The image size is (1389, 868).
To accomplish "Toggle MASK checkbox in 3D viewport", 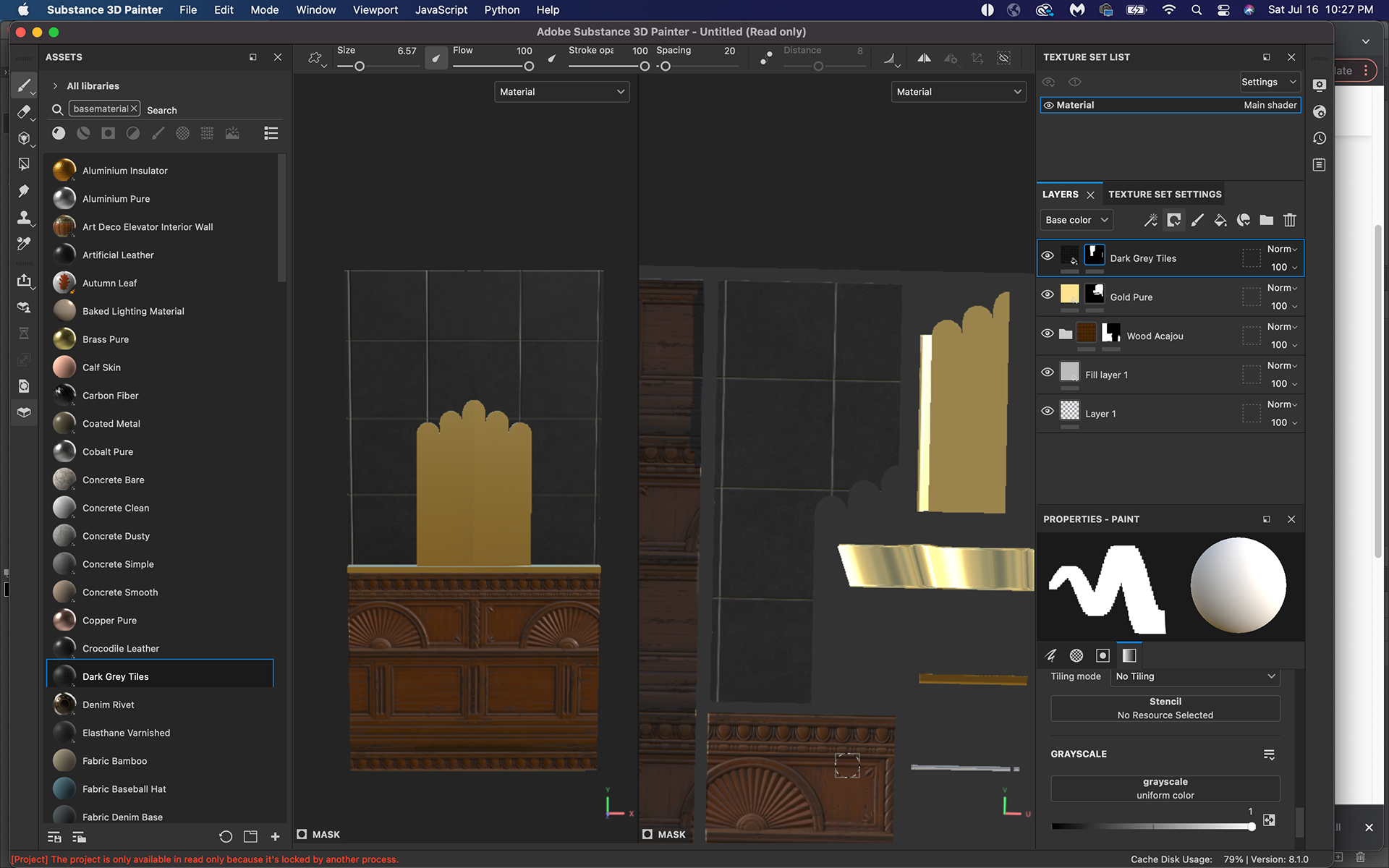I will [x=302, y=834].
